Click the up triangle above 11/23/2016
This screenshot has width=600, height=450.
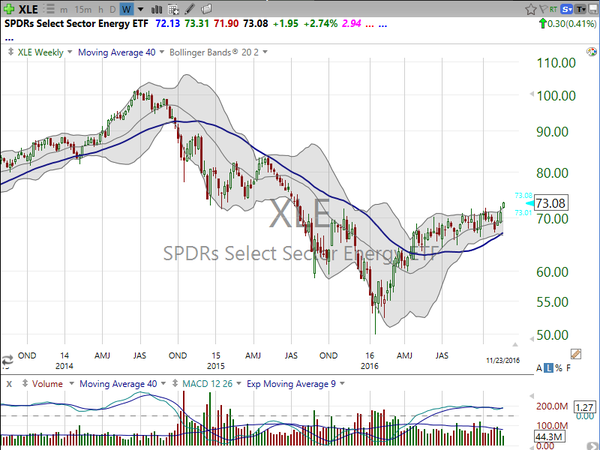tap(515, 345)
